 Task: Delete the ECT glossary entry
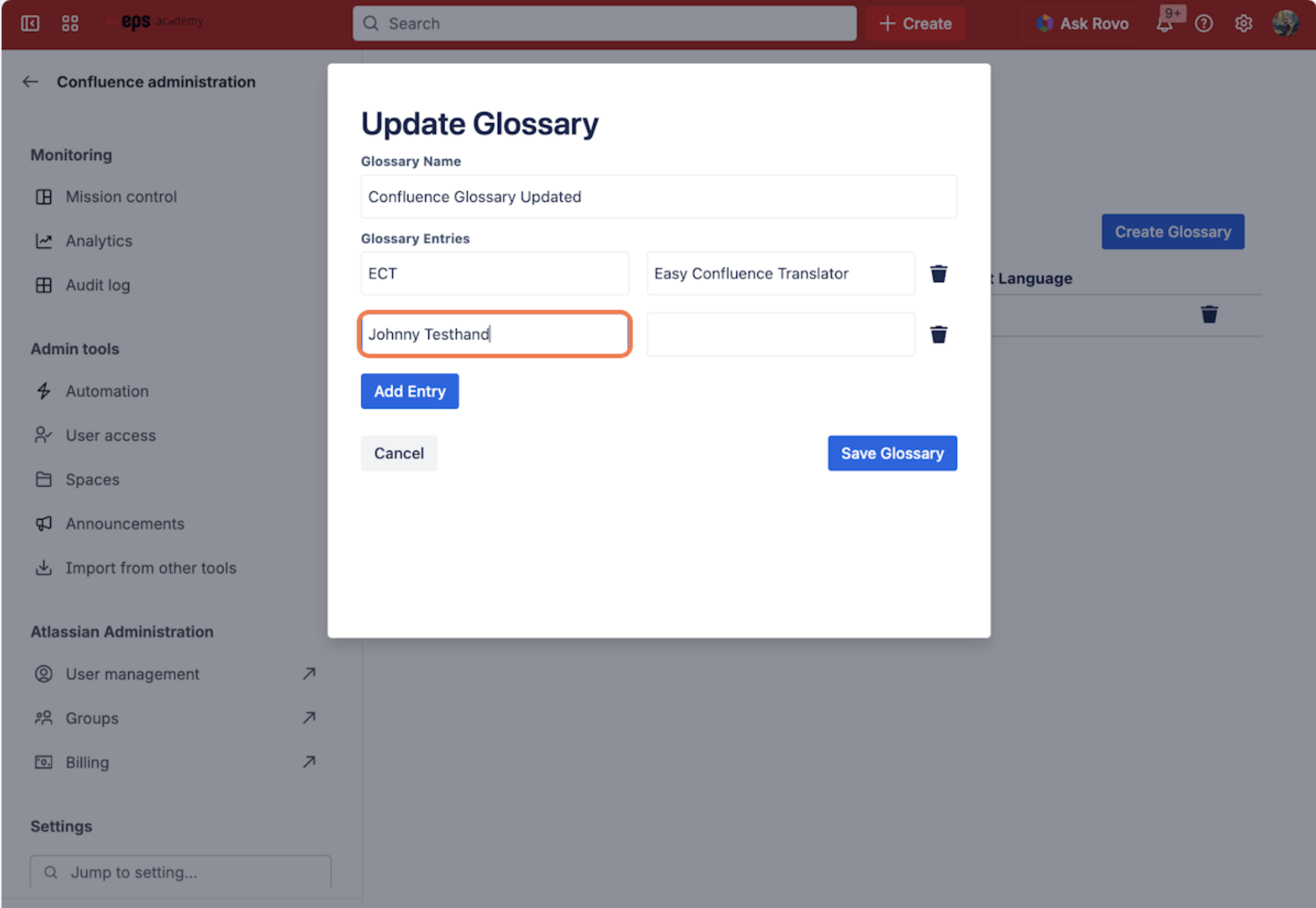[938, 274]
